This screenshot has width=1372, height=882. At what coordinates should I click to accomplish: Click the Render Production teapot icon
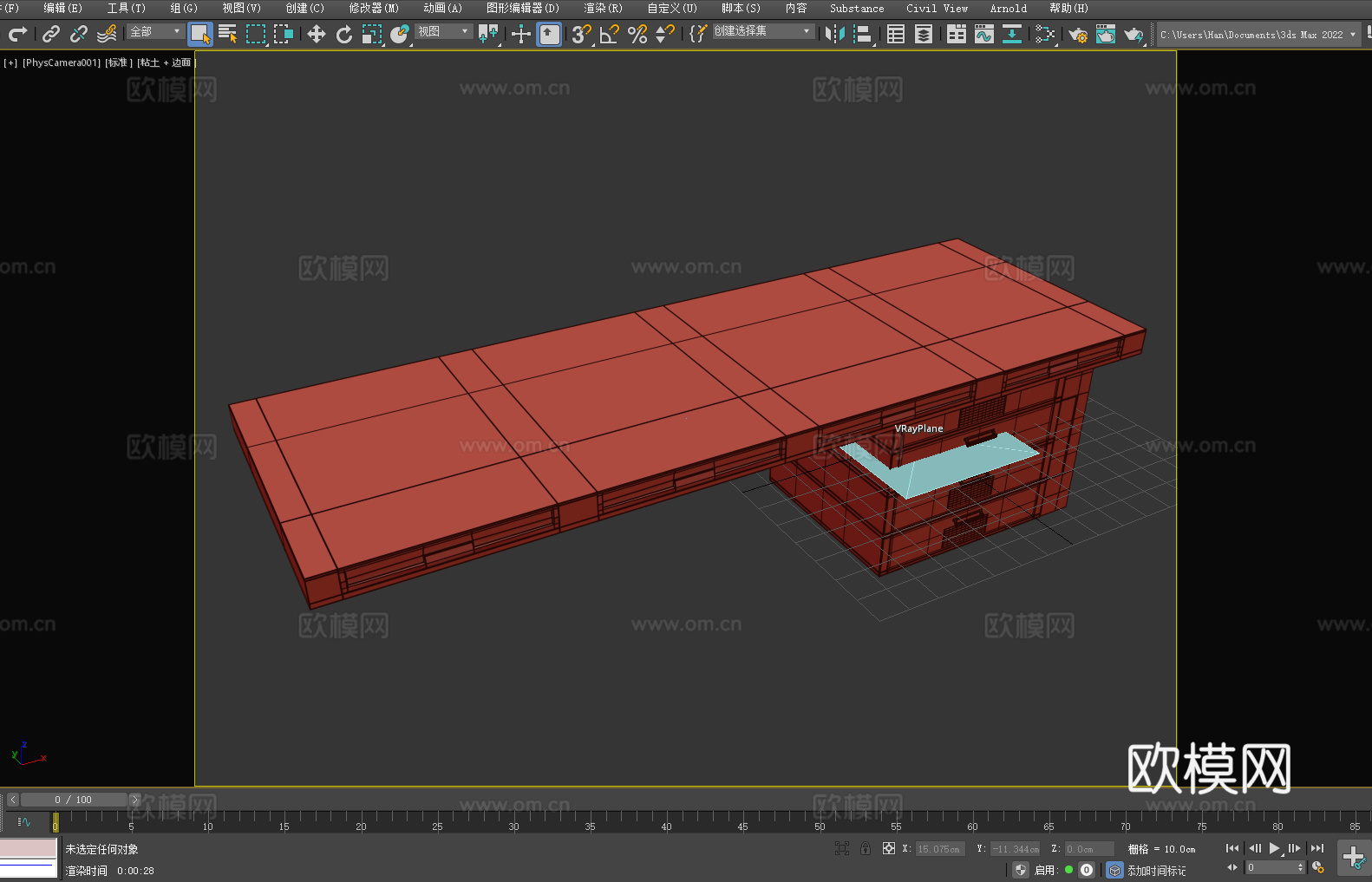pyautogui.click(x=1134, y=34)
